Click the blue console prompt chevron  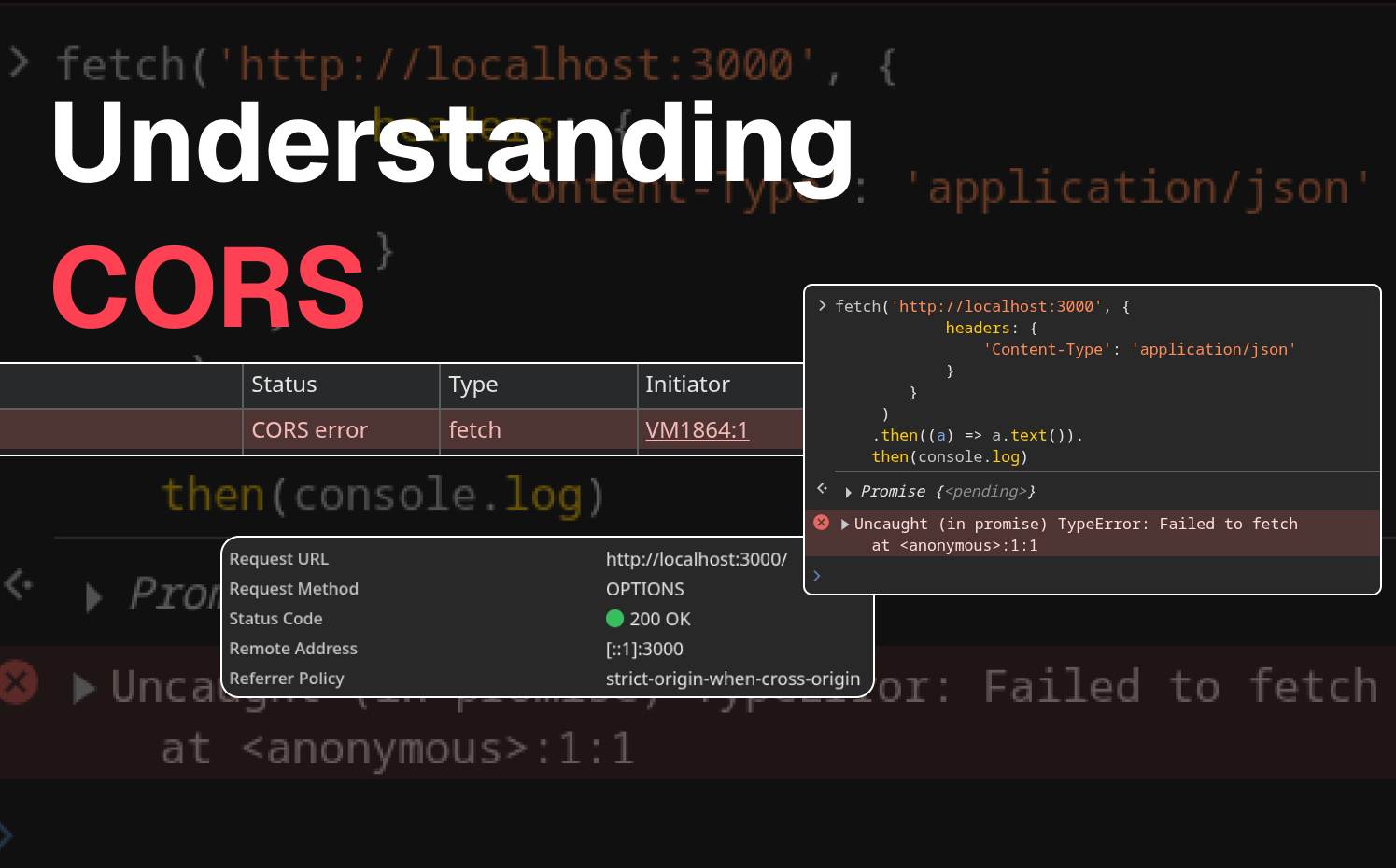[x=817, y=576]
